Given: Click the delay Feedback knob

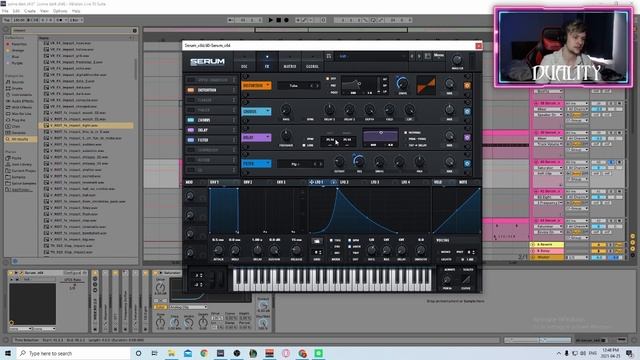Looking at the screenshot, I should tap(286, 136).
